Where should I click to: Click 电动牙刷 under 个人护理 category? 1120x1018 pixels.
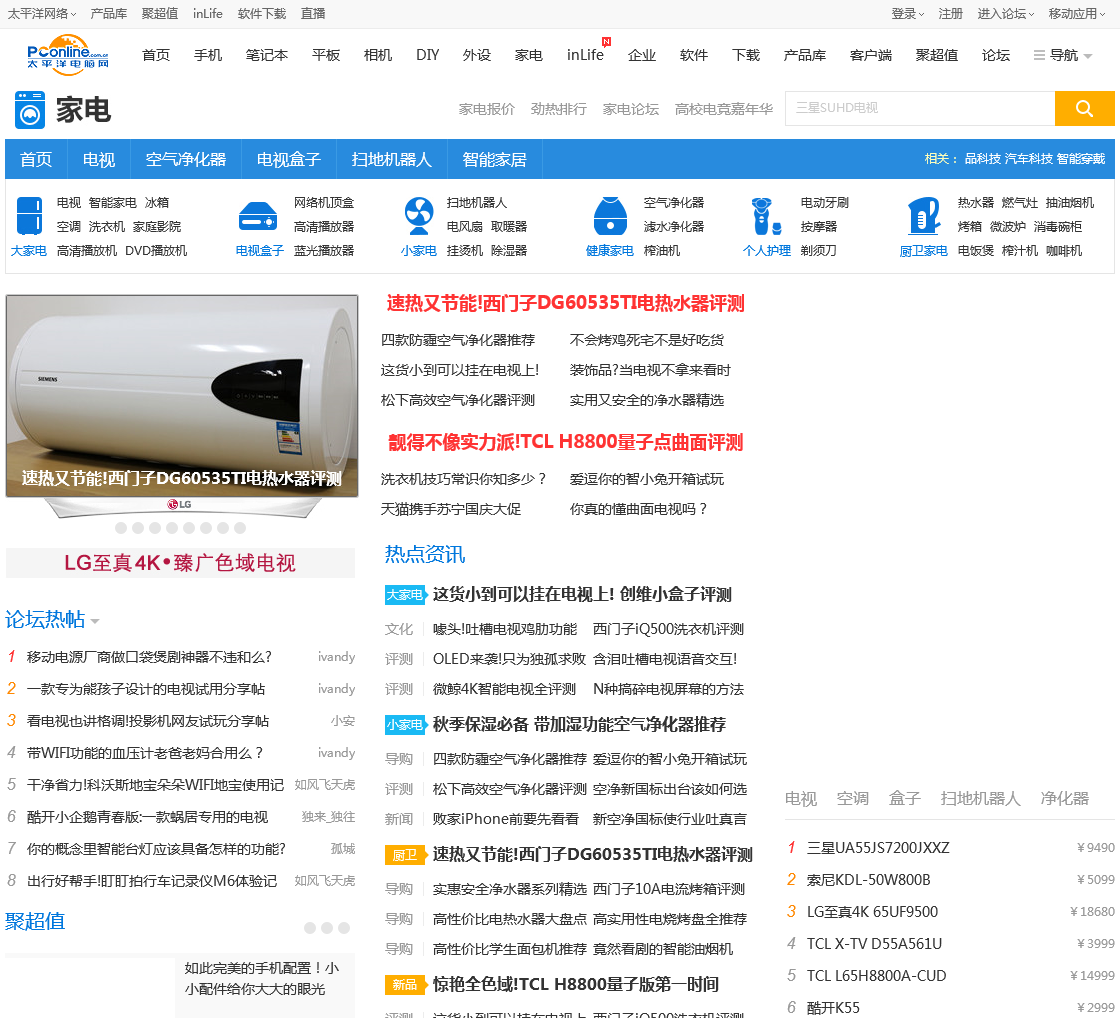coord(824,202)
